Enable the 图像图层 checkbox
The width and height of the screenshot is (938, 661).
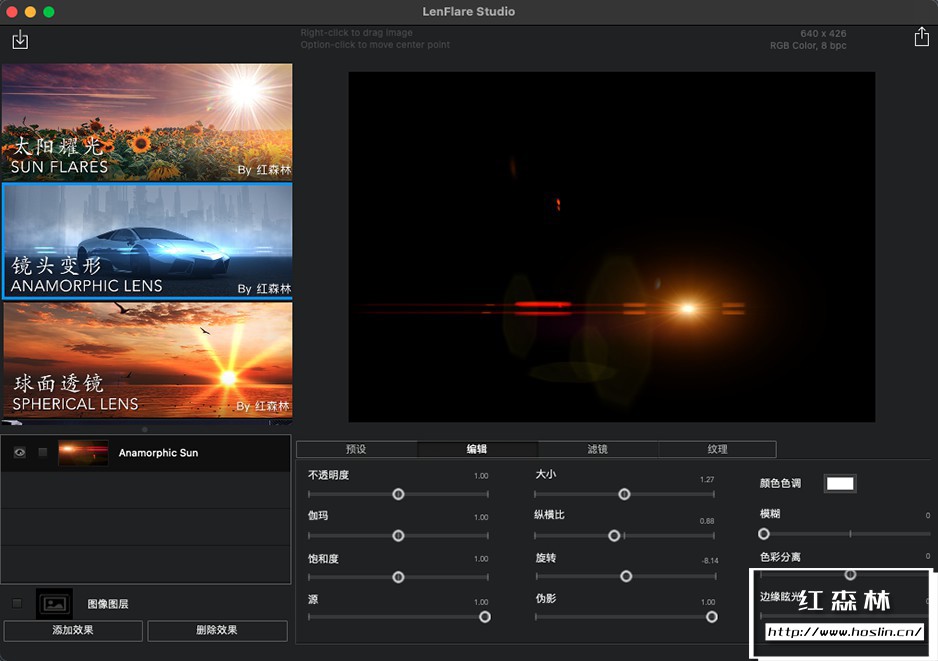(x=17, y=603)
